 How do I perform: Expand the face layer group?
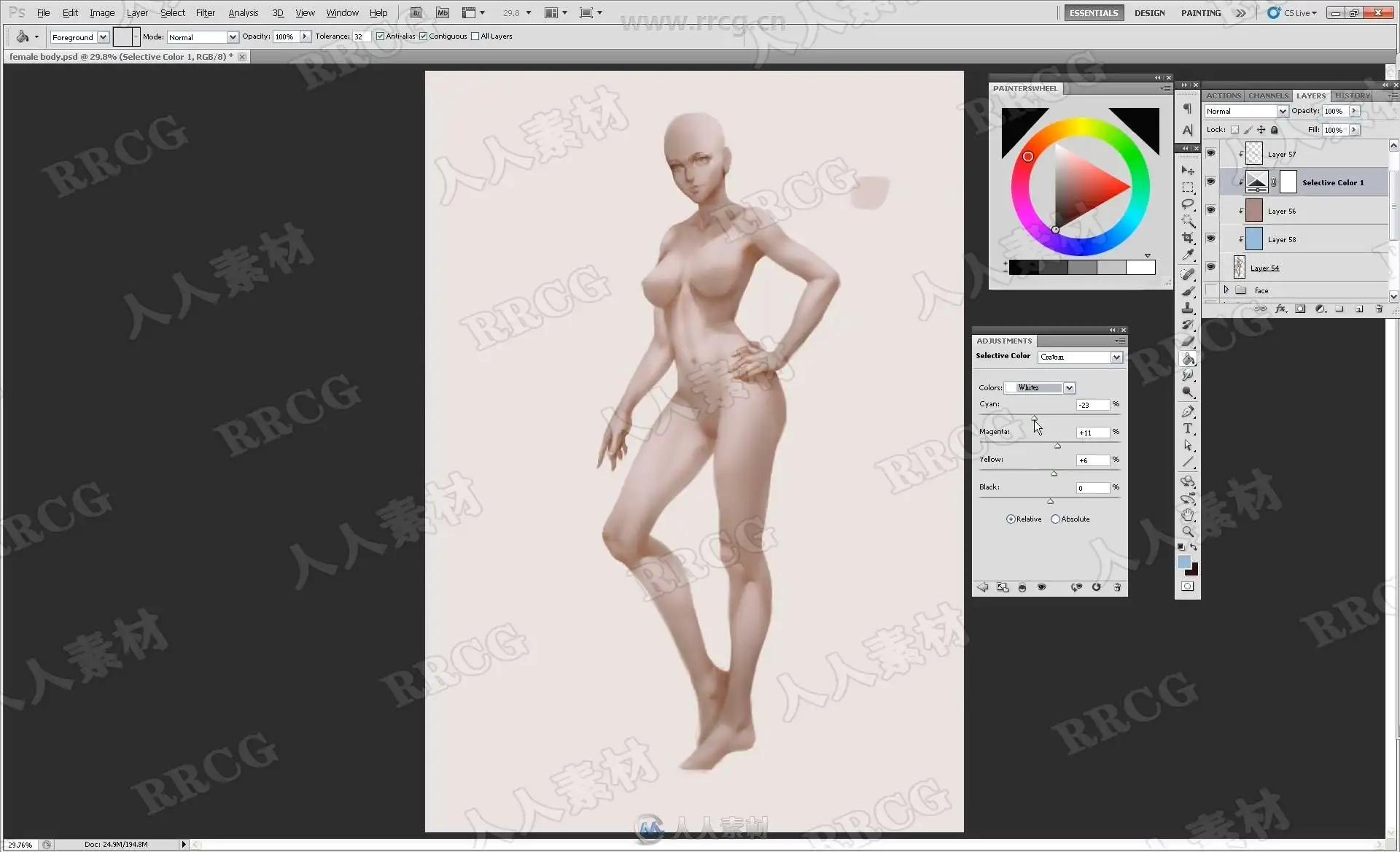coord(1226,290)
